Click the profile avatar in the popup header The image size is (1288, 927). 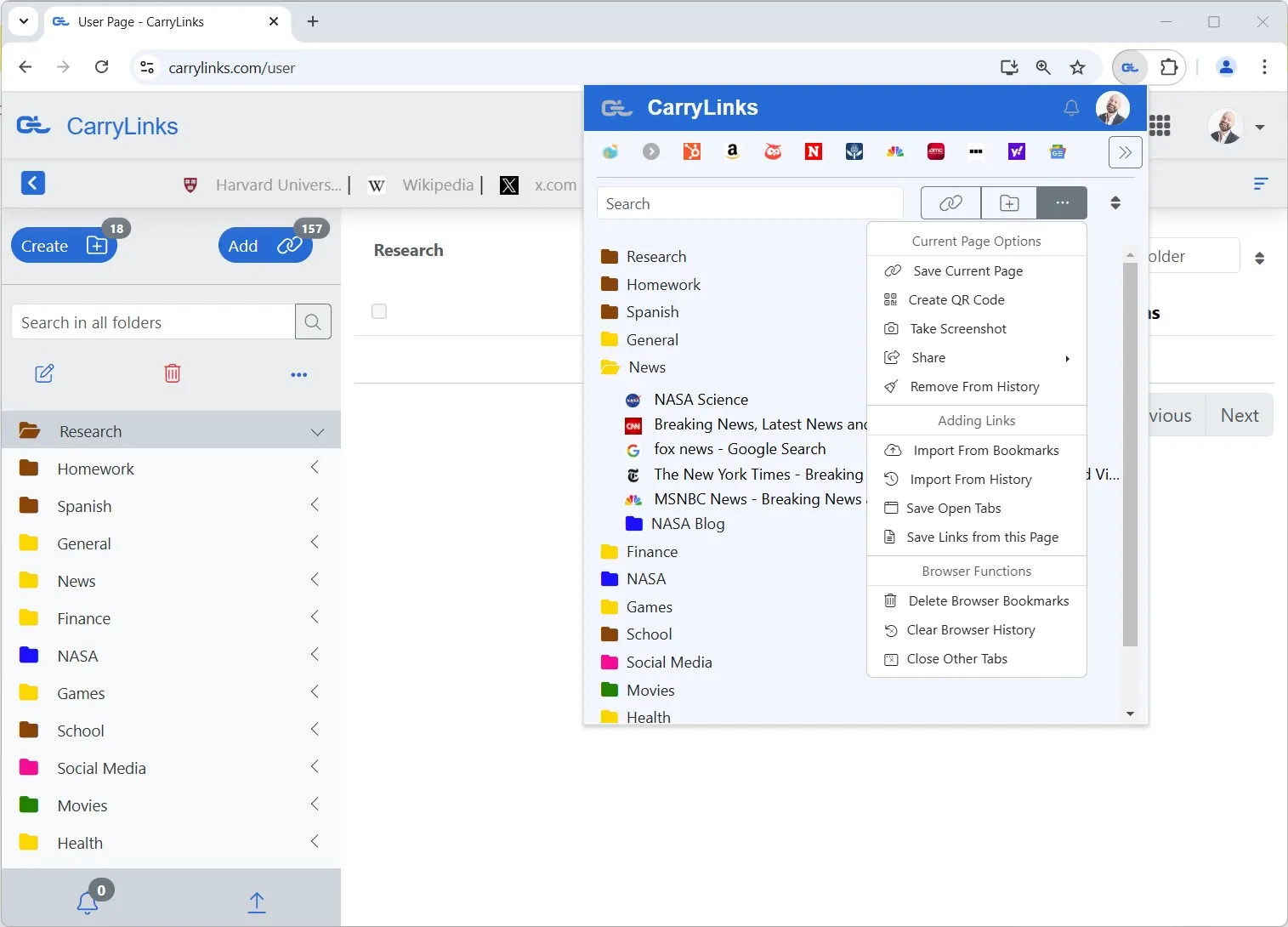click(x=1111, y=107)
